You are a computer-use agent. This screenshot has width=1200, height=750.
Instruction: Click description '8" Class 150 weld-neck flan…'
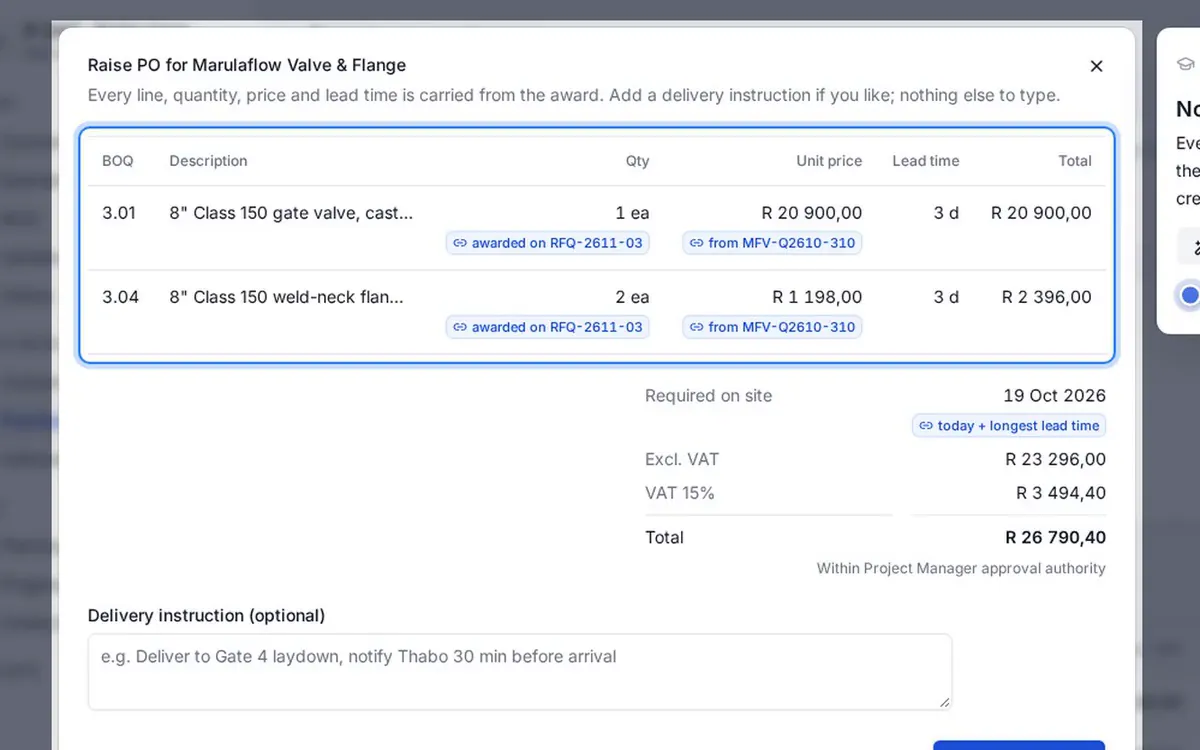pyautogui.click(x=287, y=297)
